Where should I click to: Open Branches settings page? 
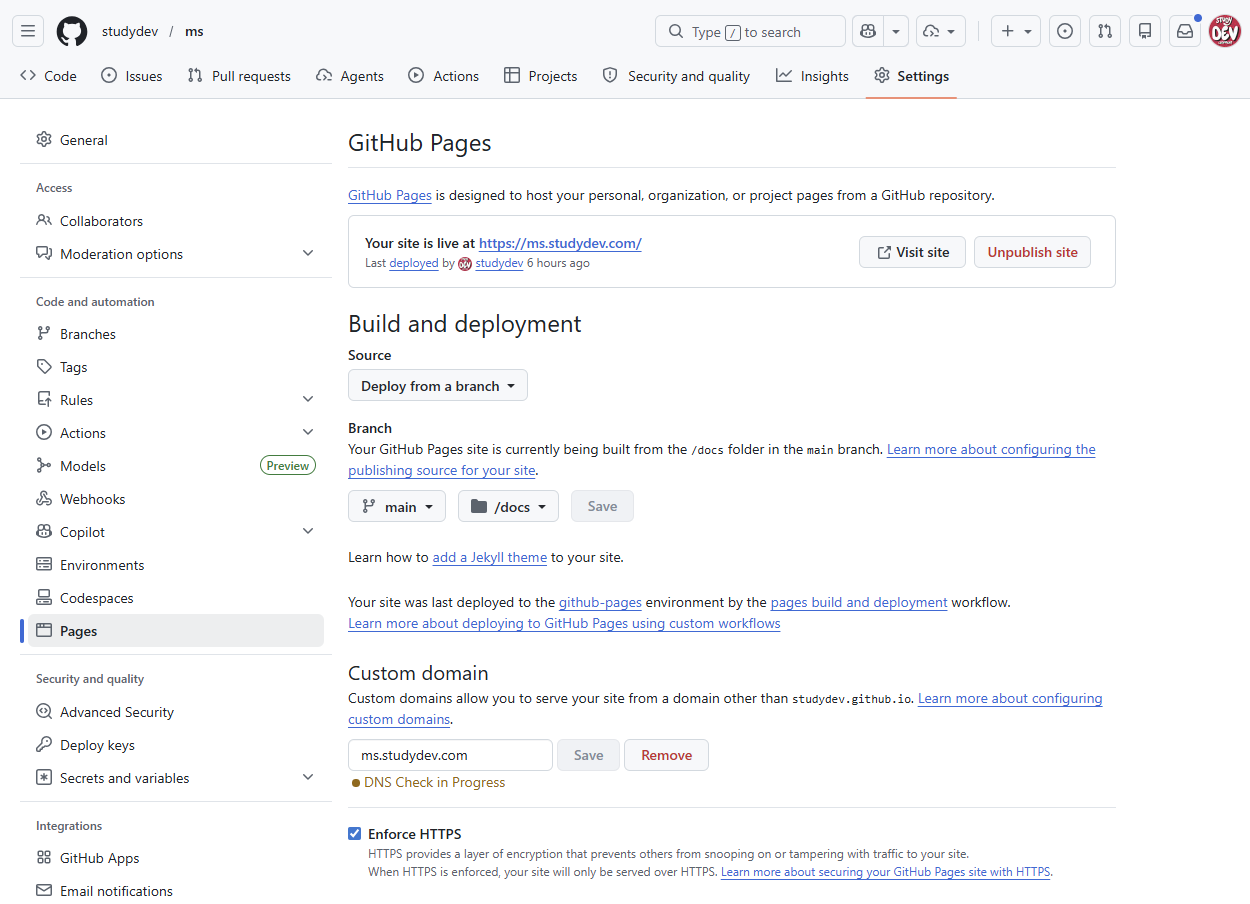[x=176, y=334]
